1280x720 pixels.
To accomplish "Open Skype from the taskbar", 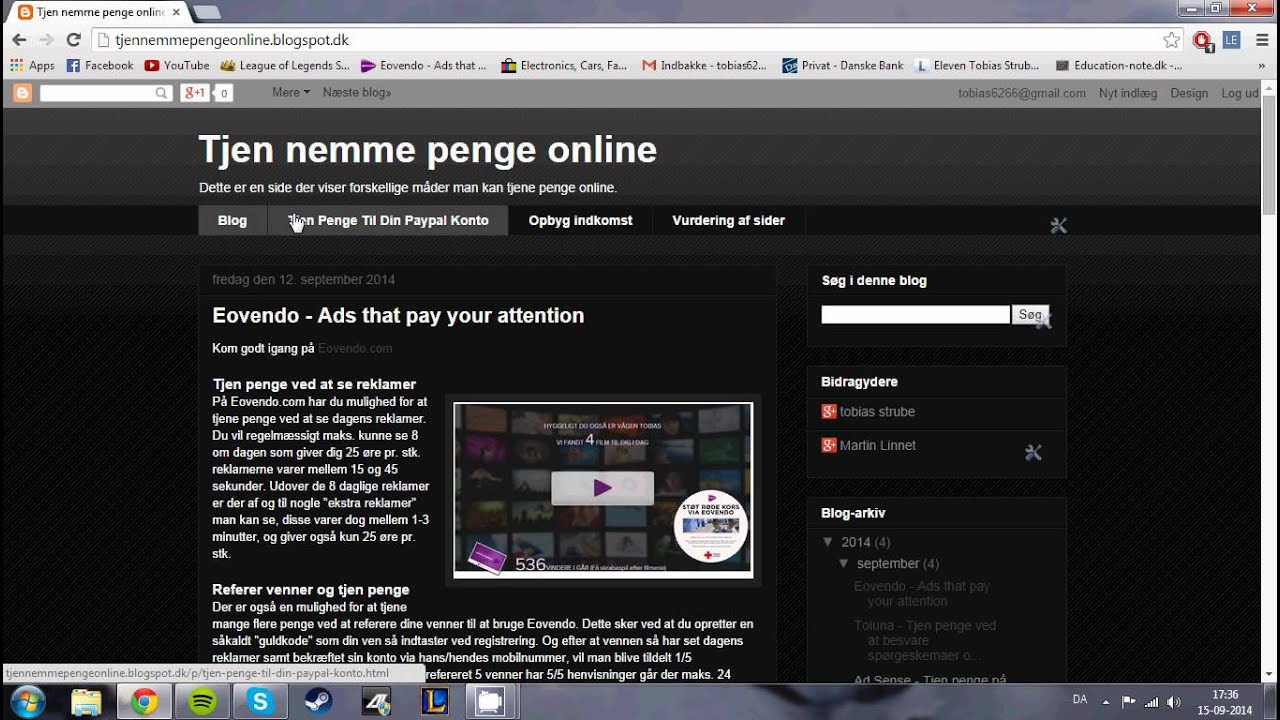I will pyautogui.click(x=260, y=702).
